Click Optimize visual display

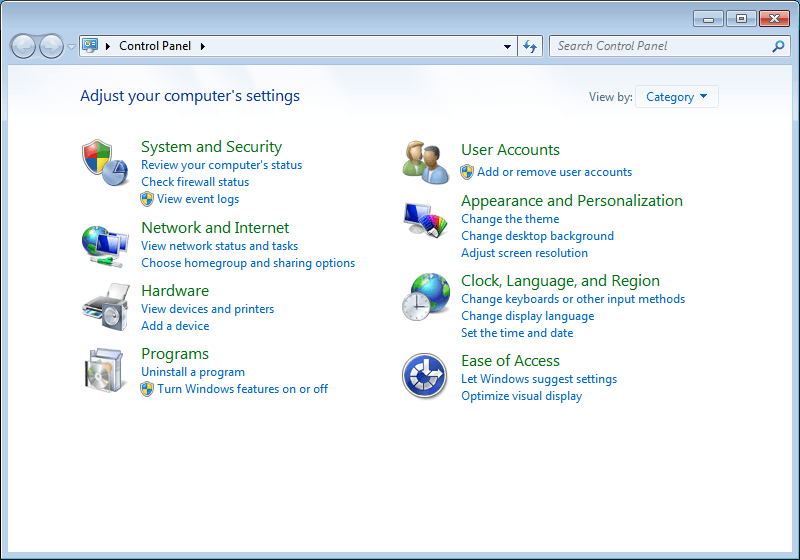tap(521, 396)
